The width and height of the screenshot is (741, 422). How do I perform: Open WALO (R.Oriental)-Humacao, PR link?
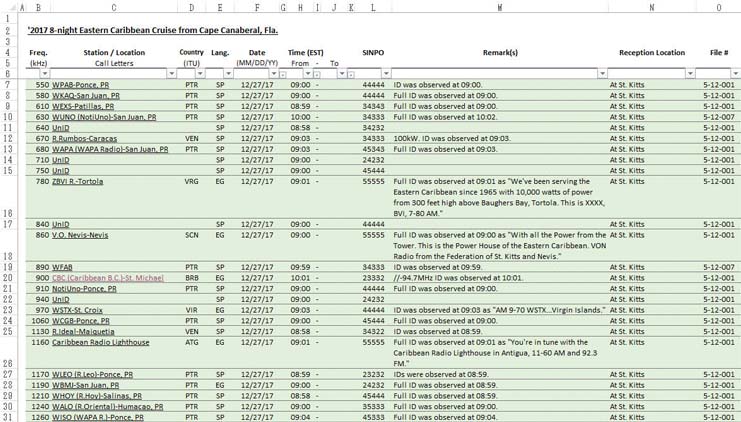click(x=107, y=407)
